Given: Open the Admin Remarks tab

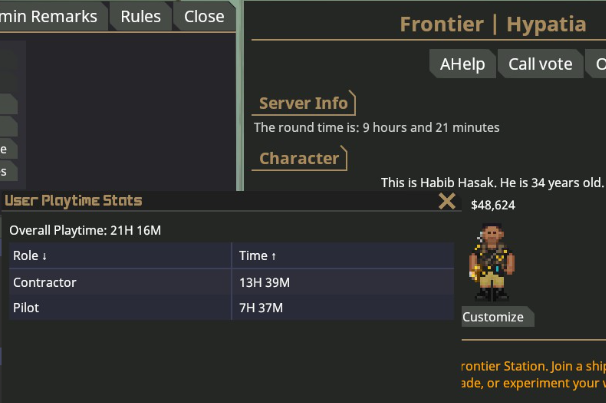Looking at the screenshot, I should pos(50,17).
